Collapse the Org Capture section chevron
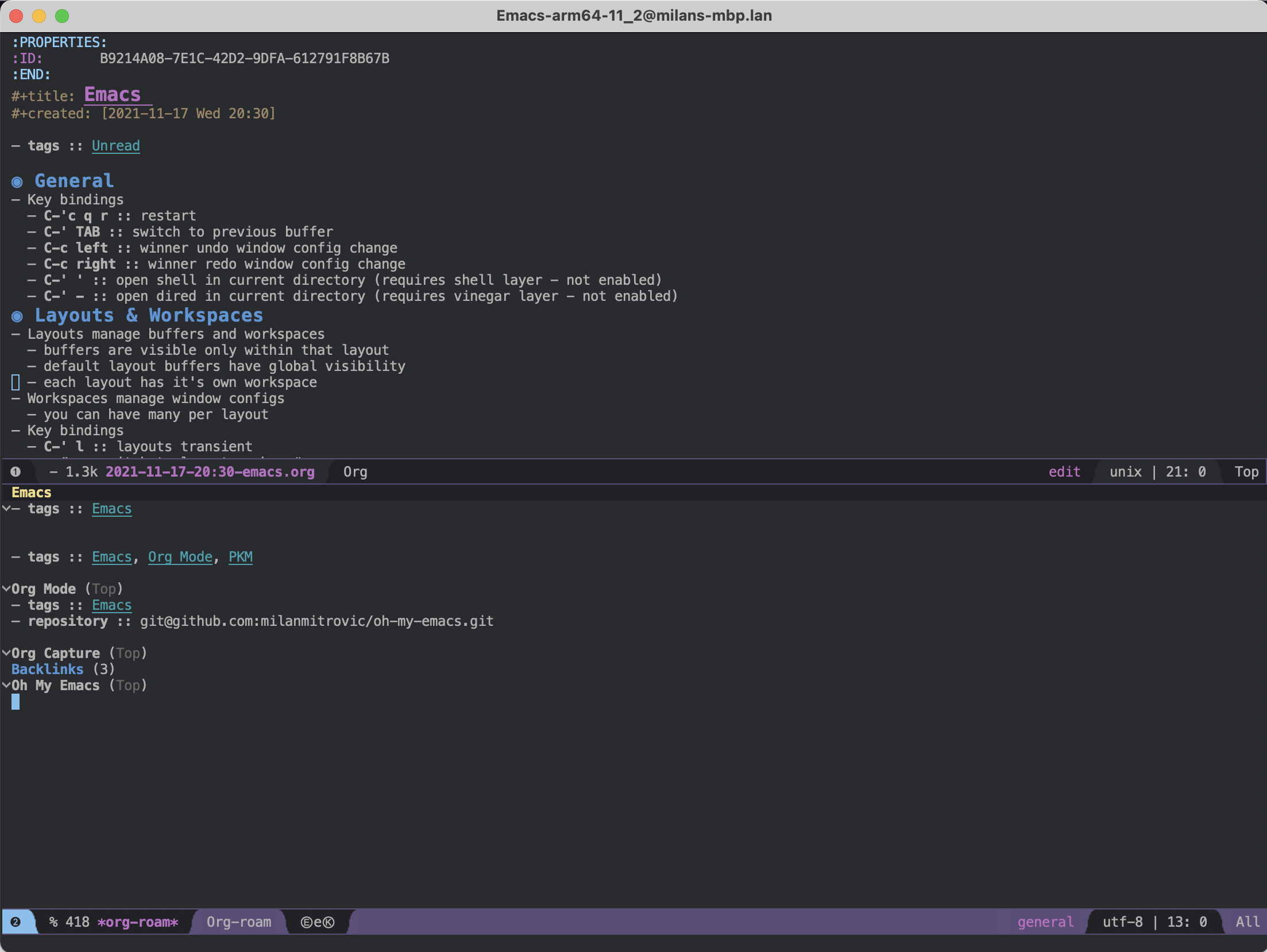 (x=6, y=653)
